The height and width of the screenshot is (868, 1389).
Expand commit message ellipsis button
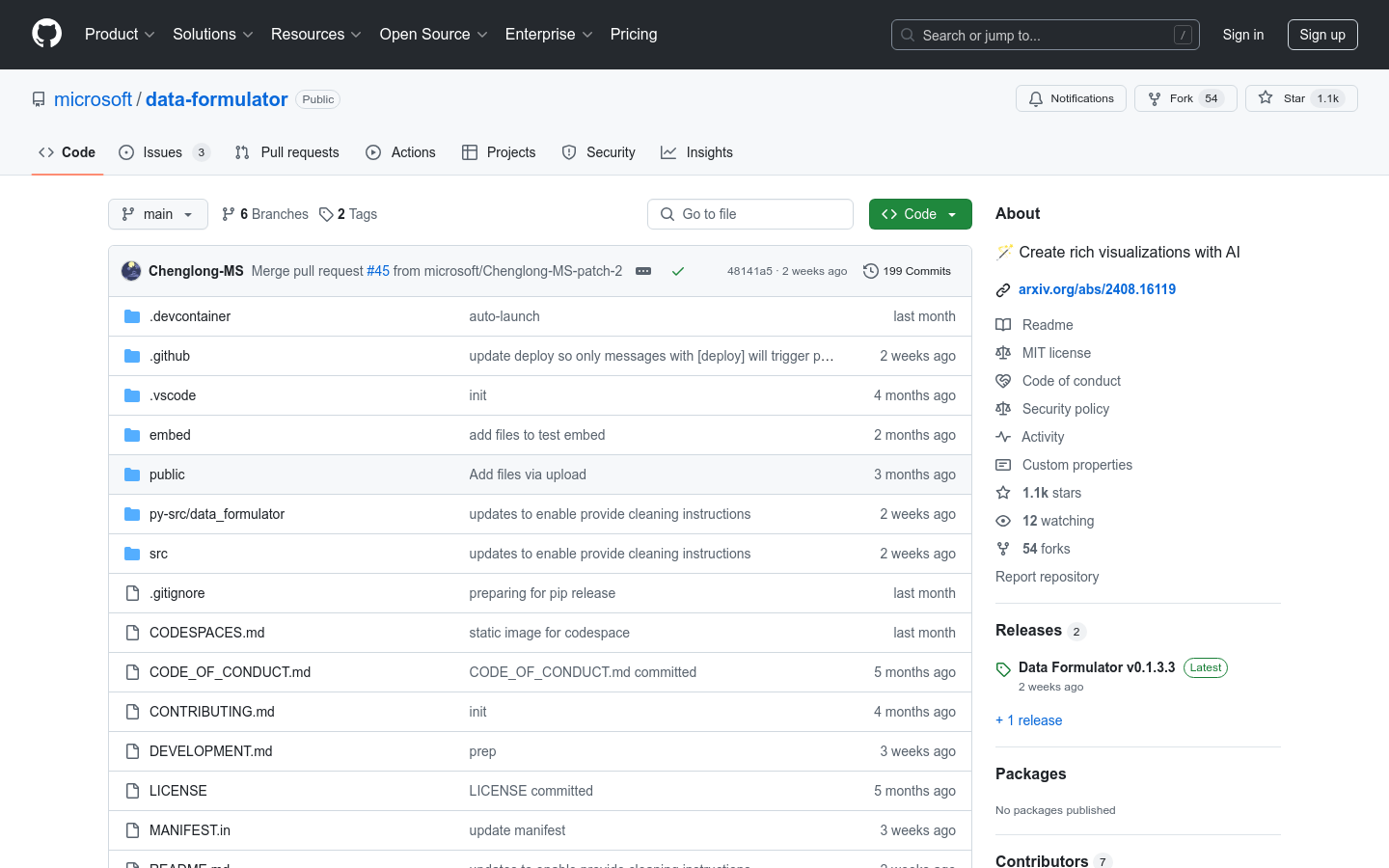[x=643, y=271]
